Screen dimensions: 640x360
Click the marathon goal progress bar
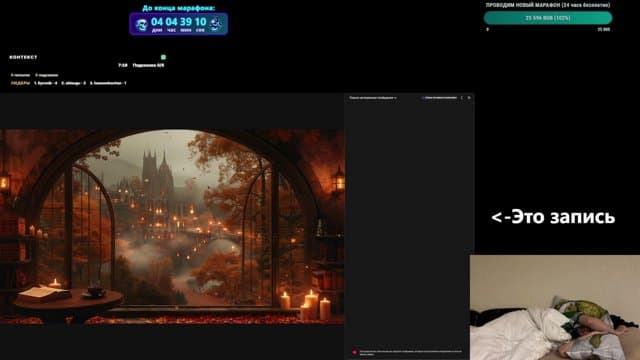pos(548,18)
